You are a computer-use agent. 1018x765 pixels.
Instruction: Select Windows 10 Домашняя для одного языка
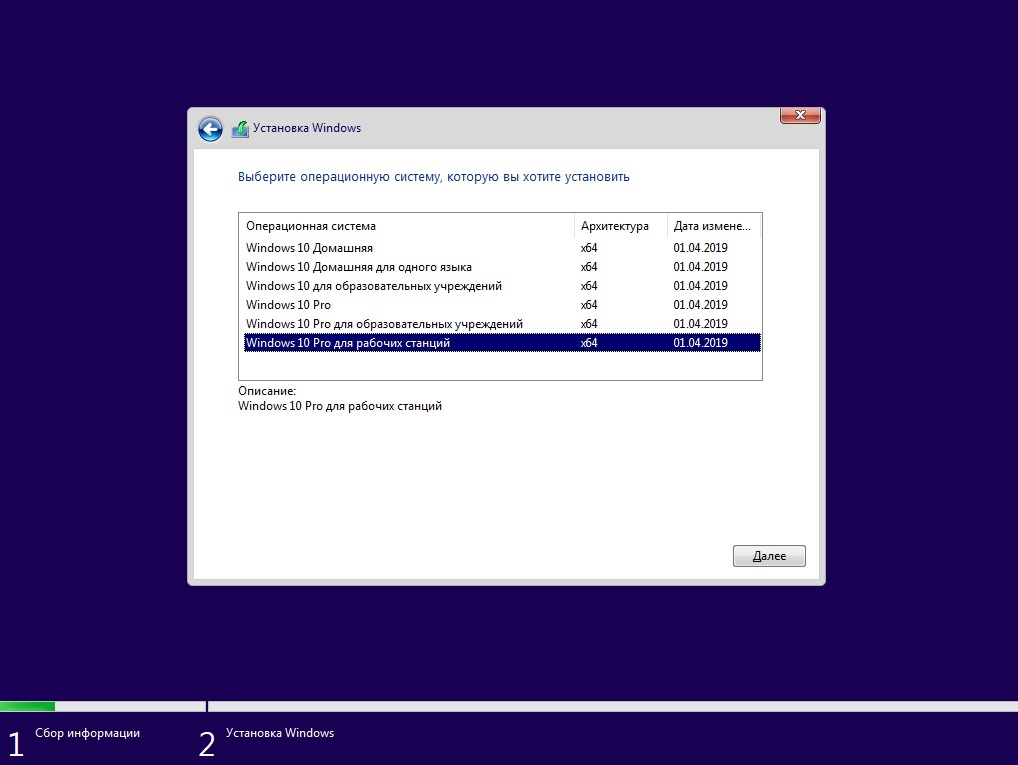(358, 267)
